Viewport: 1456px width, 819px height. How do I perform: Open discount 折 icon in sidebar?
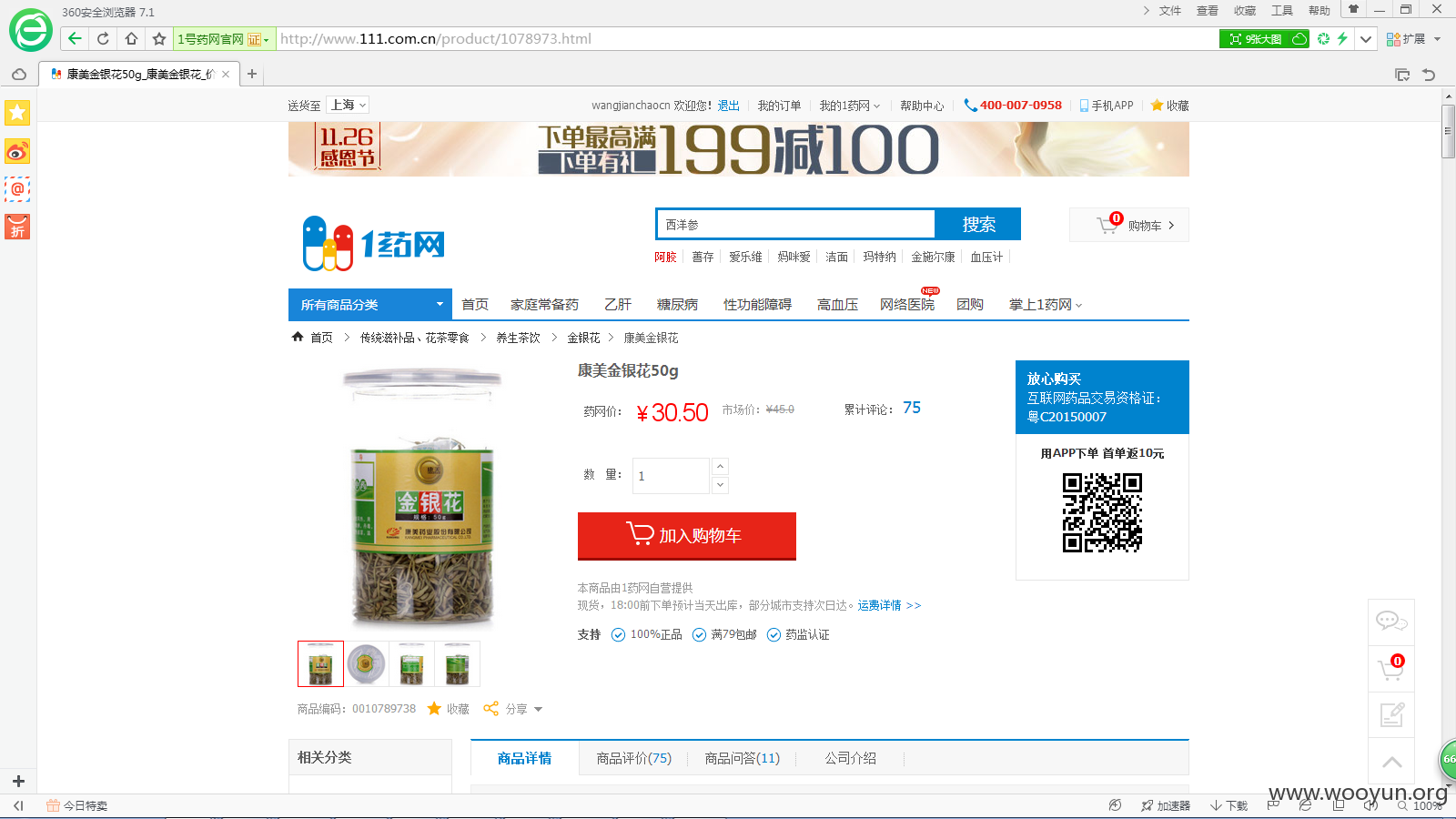[x=17, y=227]
